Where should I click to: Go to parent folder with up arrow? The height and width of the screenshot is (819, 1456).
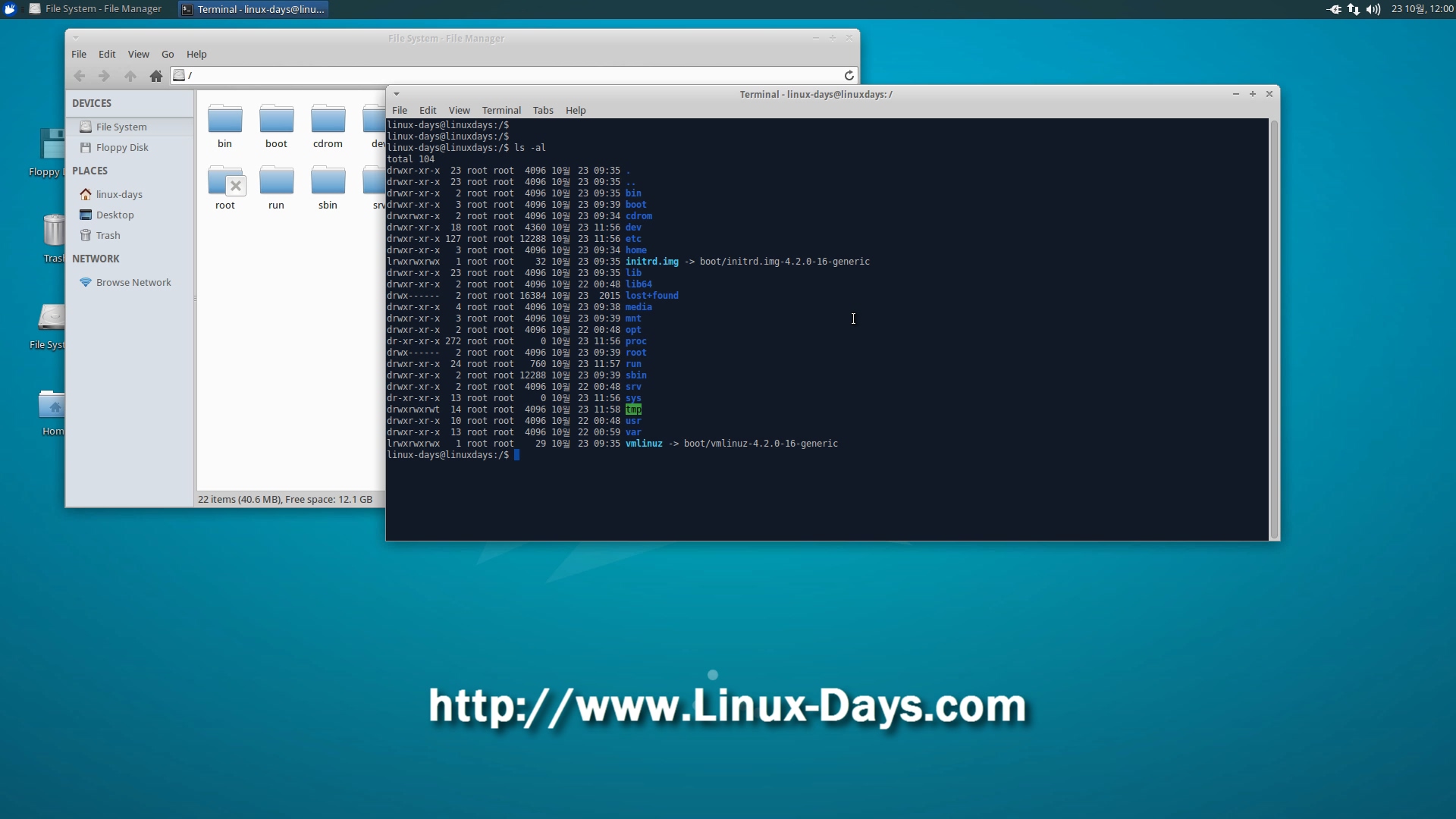(130, 76)
